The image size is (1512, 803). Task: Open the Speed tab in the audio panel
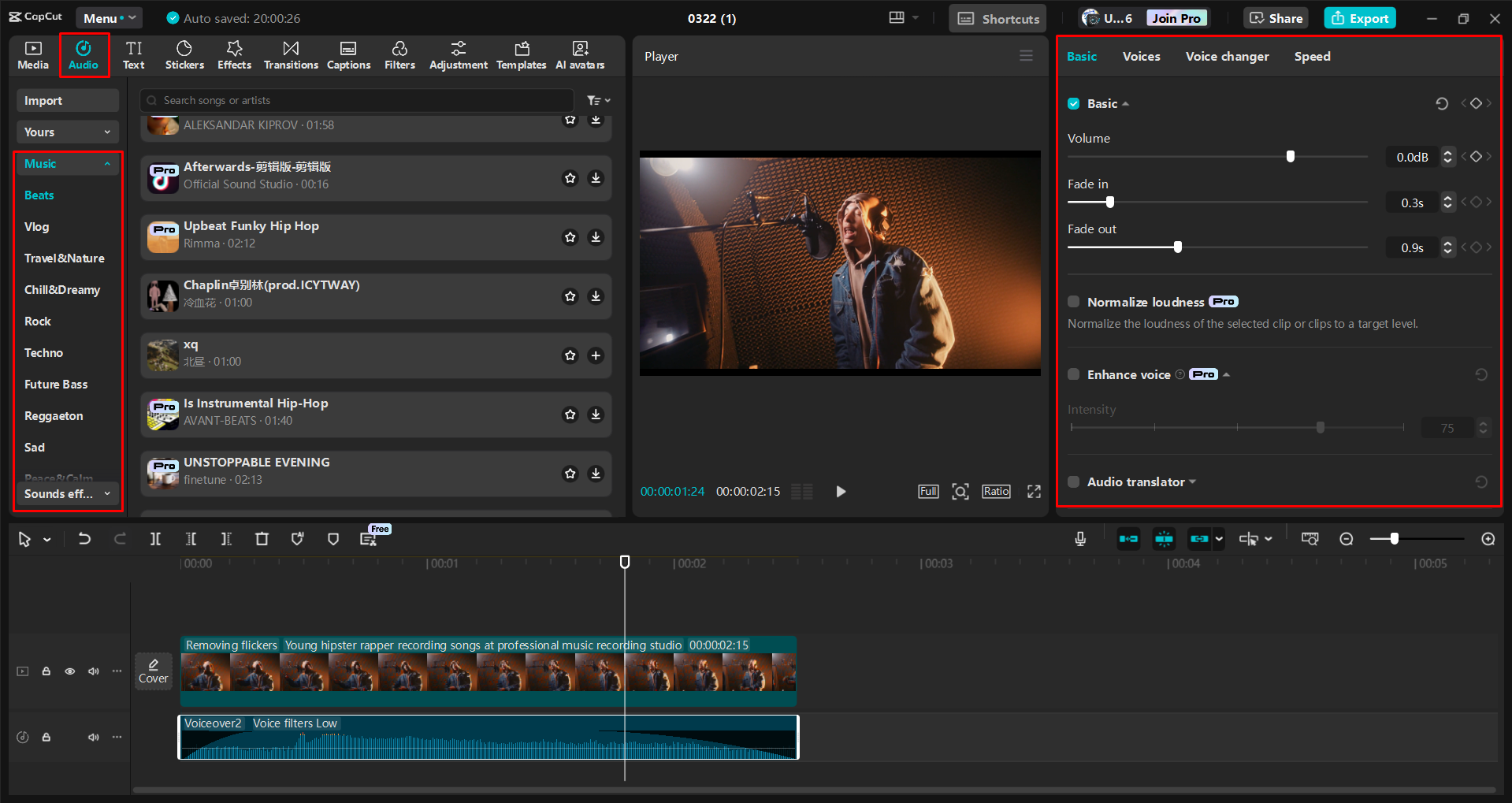tap(1311, 56)
